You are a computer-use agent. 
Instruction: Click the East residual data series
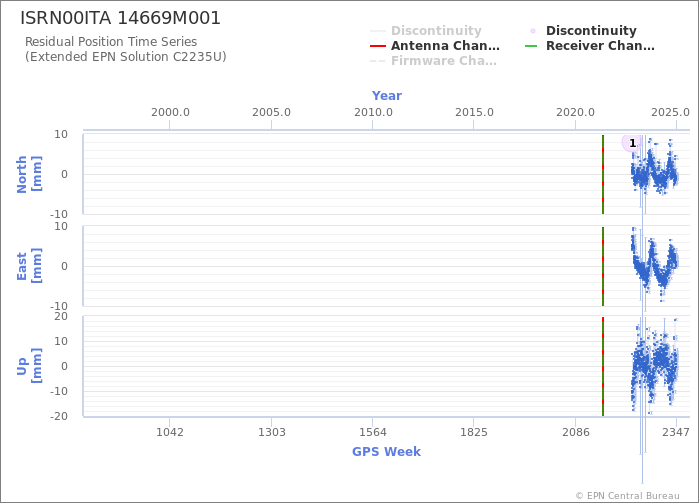[654, 267]
